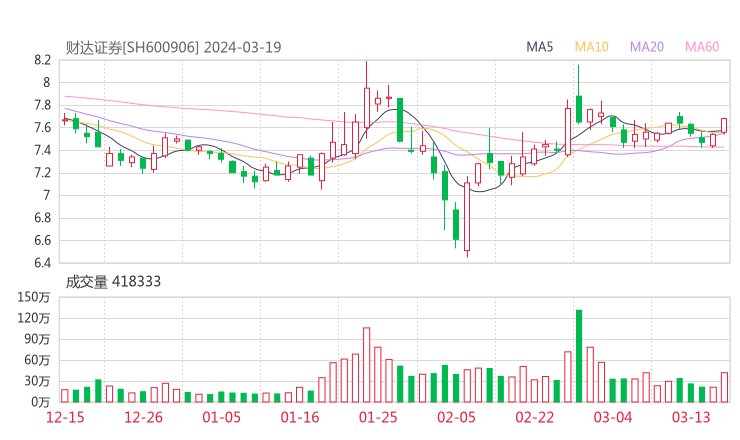Click the long red candlestick reaching the 6.4 low
Image resolution: width=740 pixels, height=440 pixels.
[x=467, y=217]
